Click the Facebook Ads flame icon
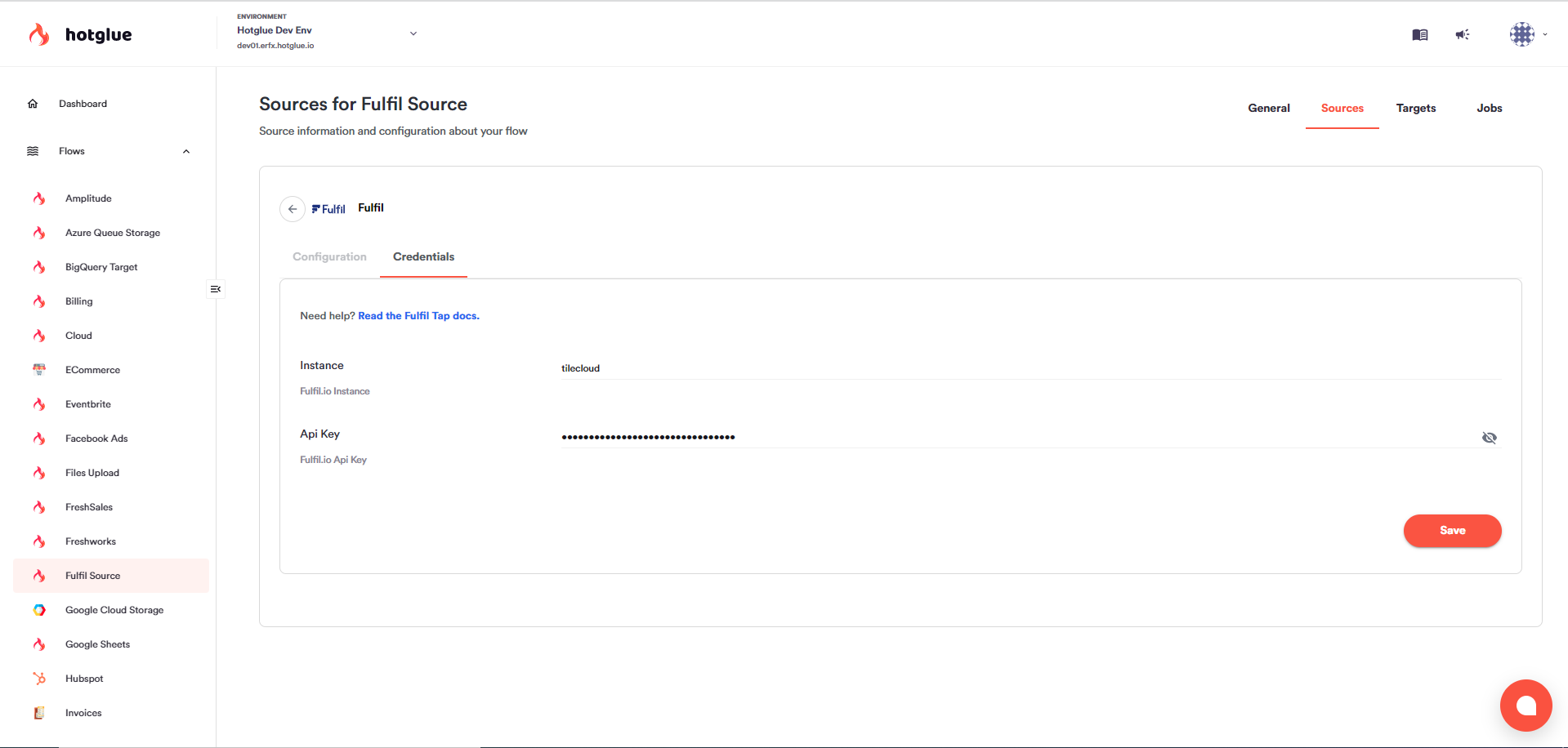The image size is (1568, 748). click(x=39, y=439)
